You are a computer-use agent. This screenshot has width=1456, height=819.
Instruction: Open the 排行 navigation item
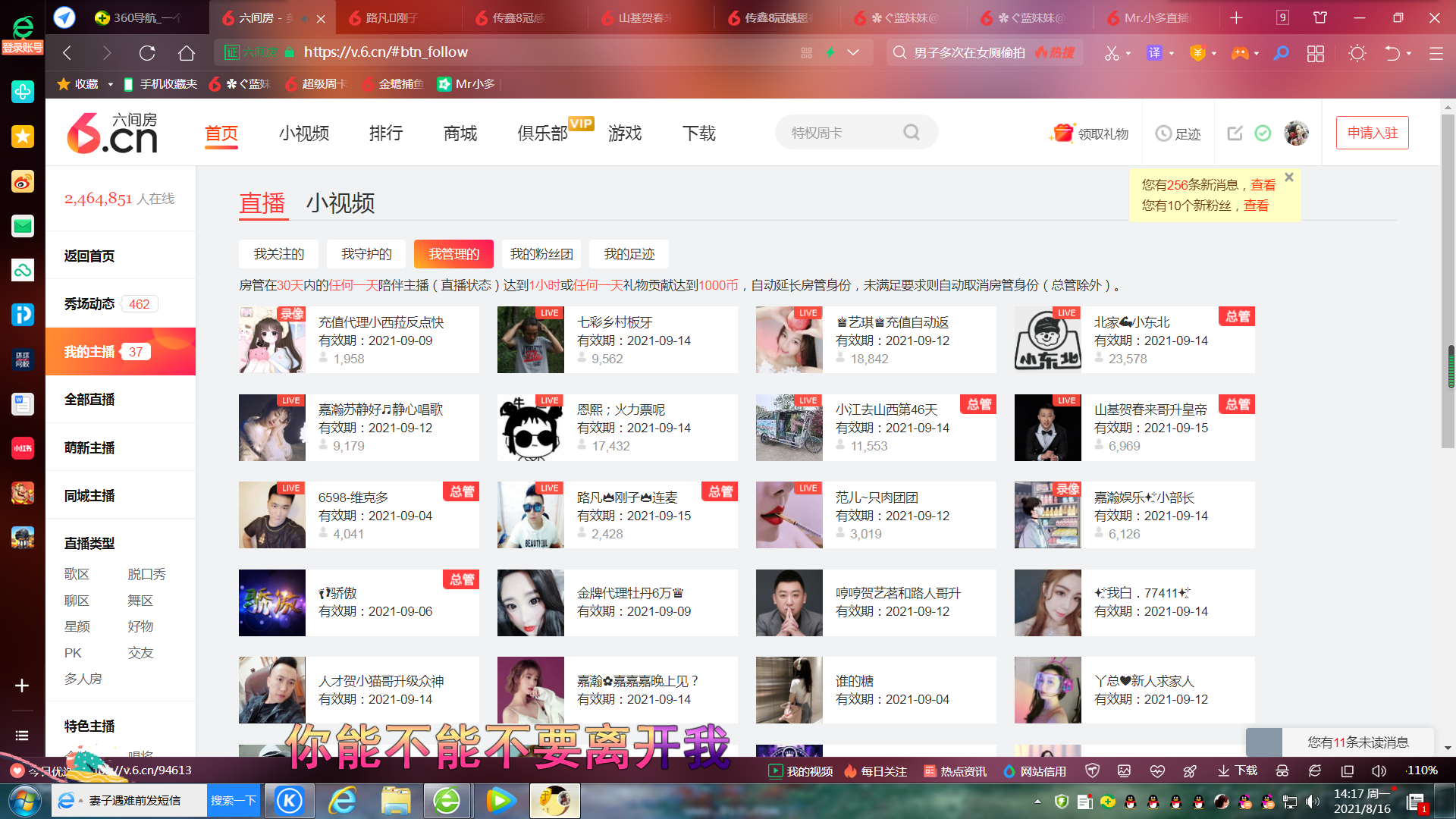pyautogui.click(x=386, y=133)
